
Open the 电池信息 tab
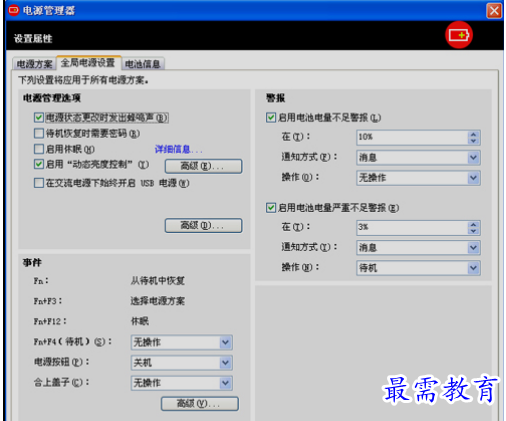pyautogui.click(x=143, y=64)
